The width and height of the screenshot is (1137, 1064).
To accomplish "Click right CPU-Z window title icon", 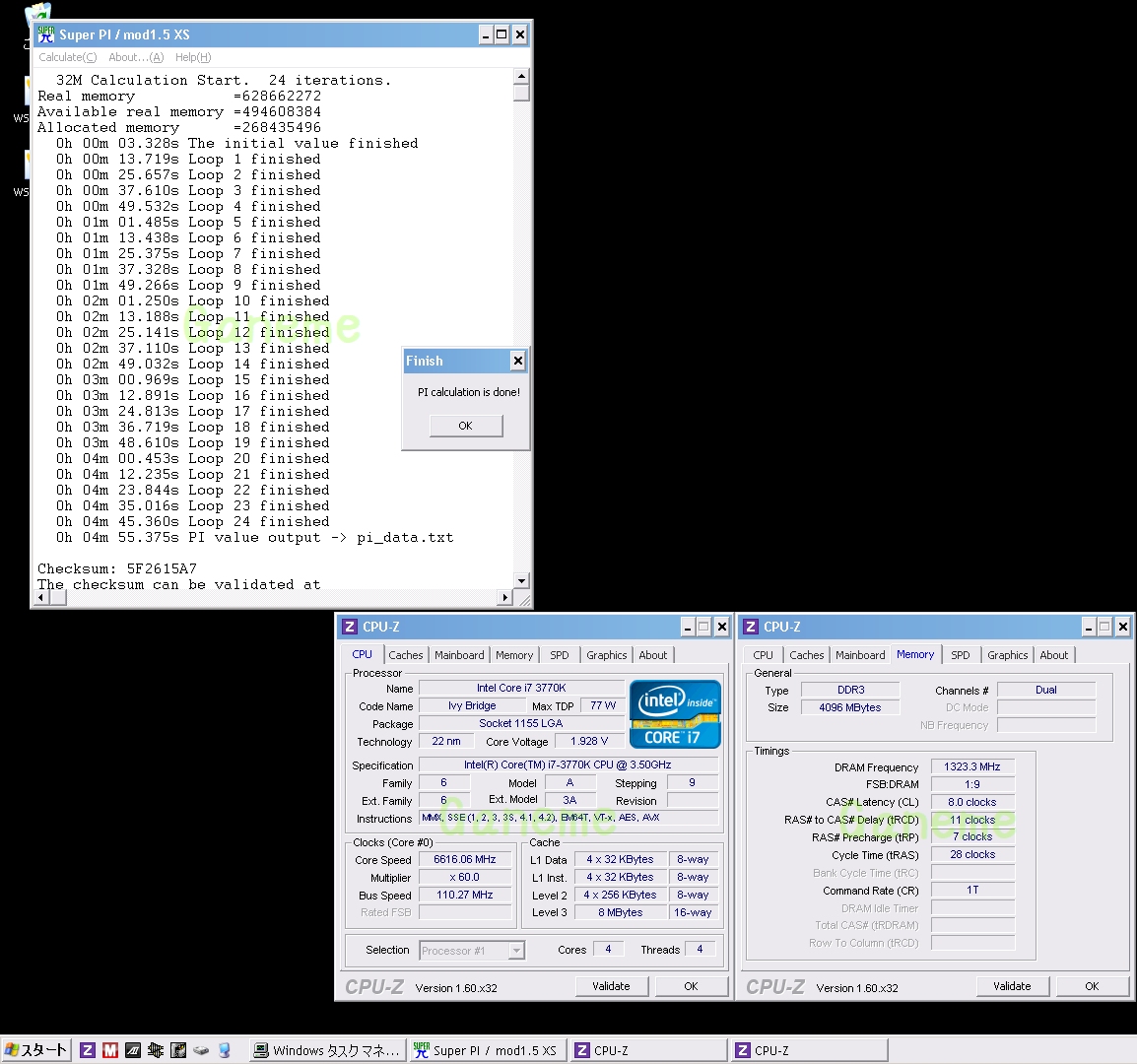I will click(751, 627).
